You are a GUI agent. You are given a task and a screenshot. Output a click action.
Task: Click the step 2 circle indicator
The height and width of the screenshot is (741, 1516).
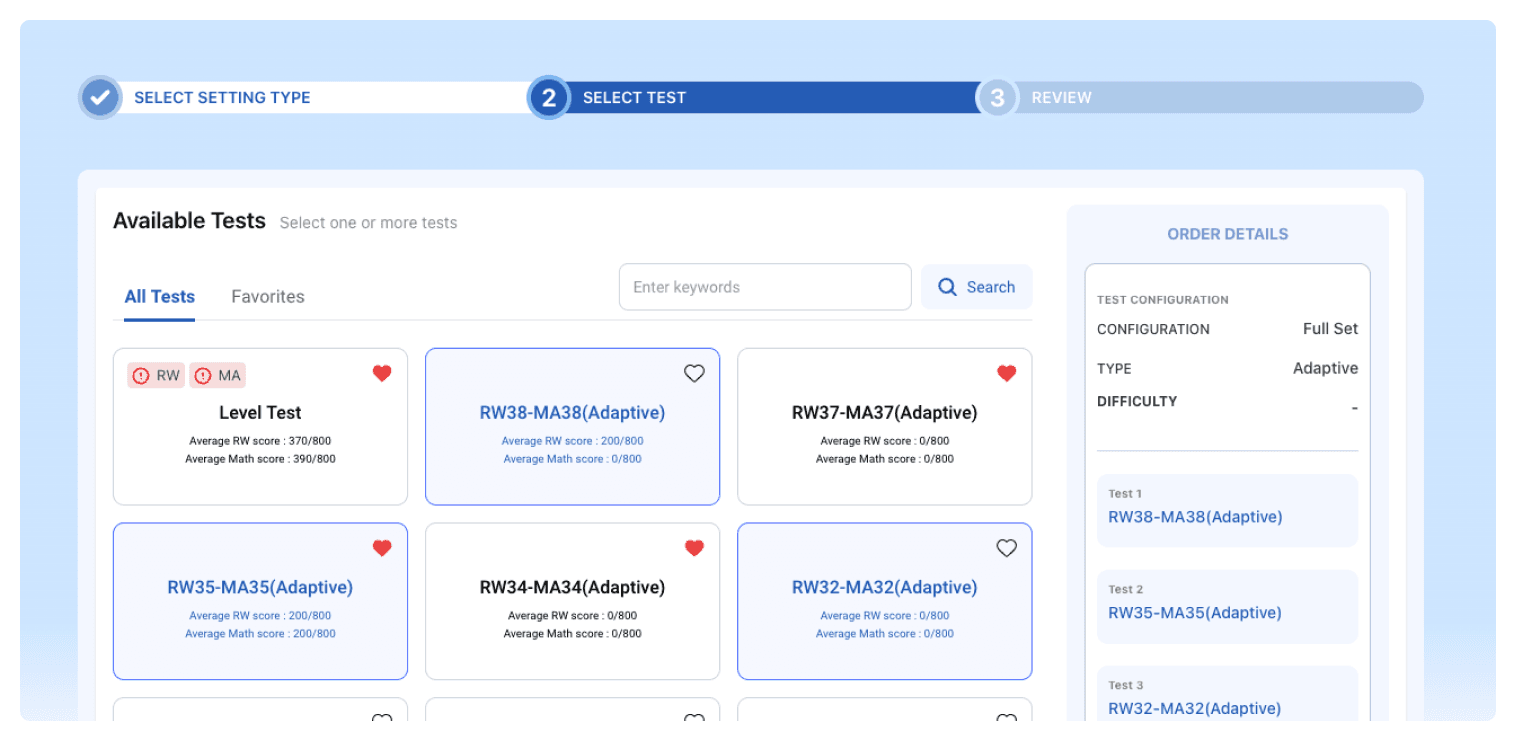tap(548, 97)
